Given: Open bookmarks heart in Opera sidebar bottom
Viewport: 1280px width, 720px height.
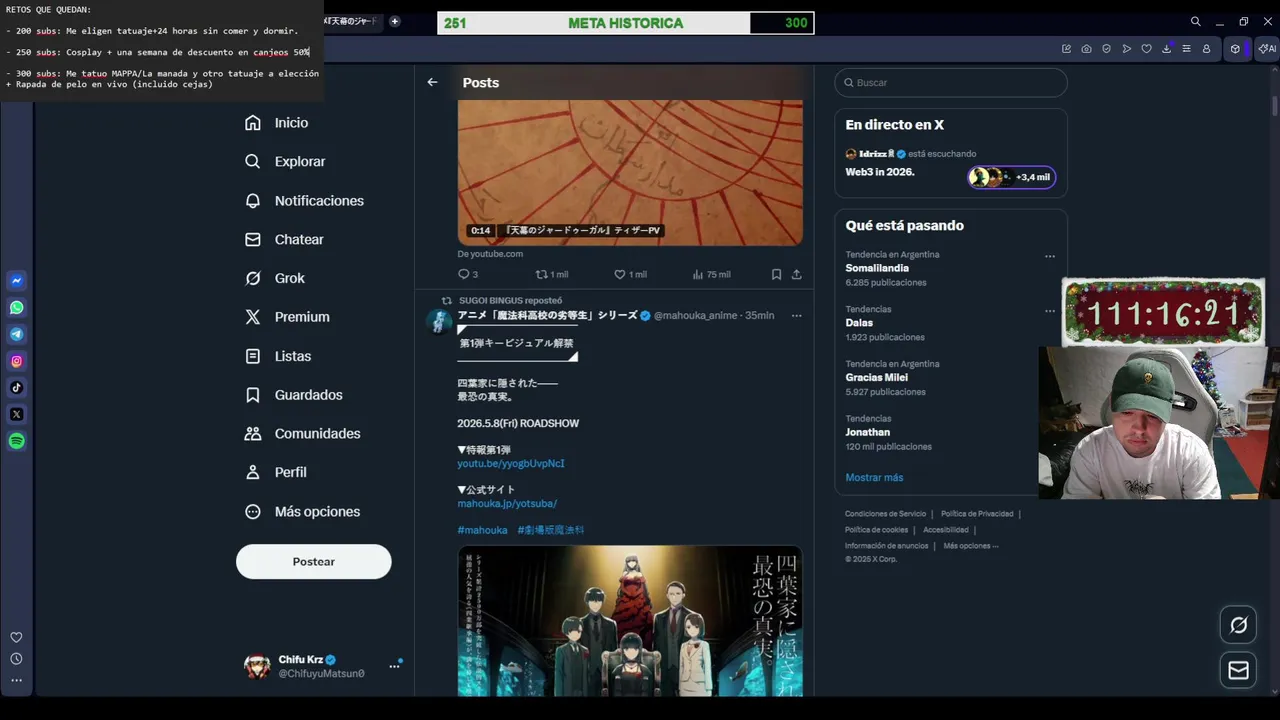Looking at the screenshot, I should (16, 637).
